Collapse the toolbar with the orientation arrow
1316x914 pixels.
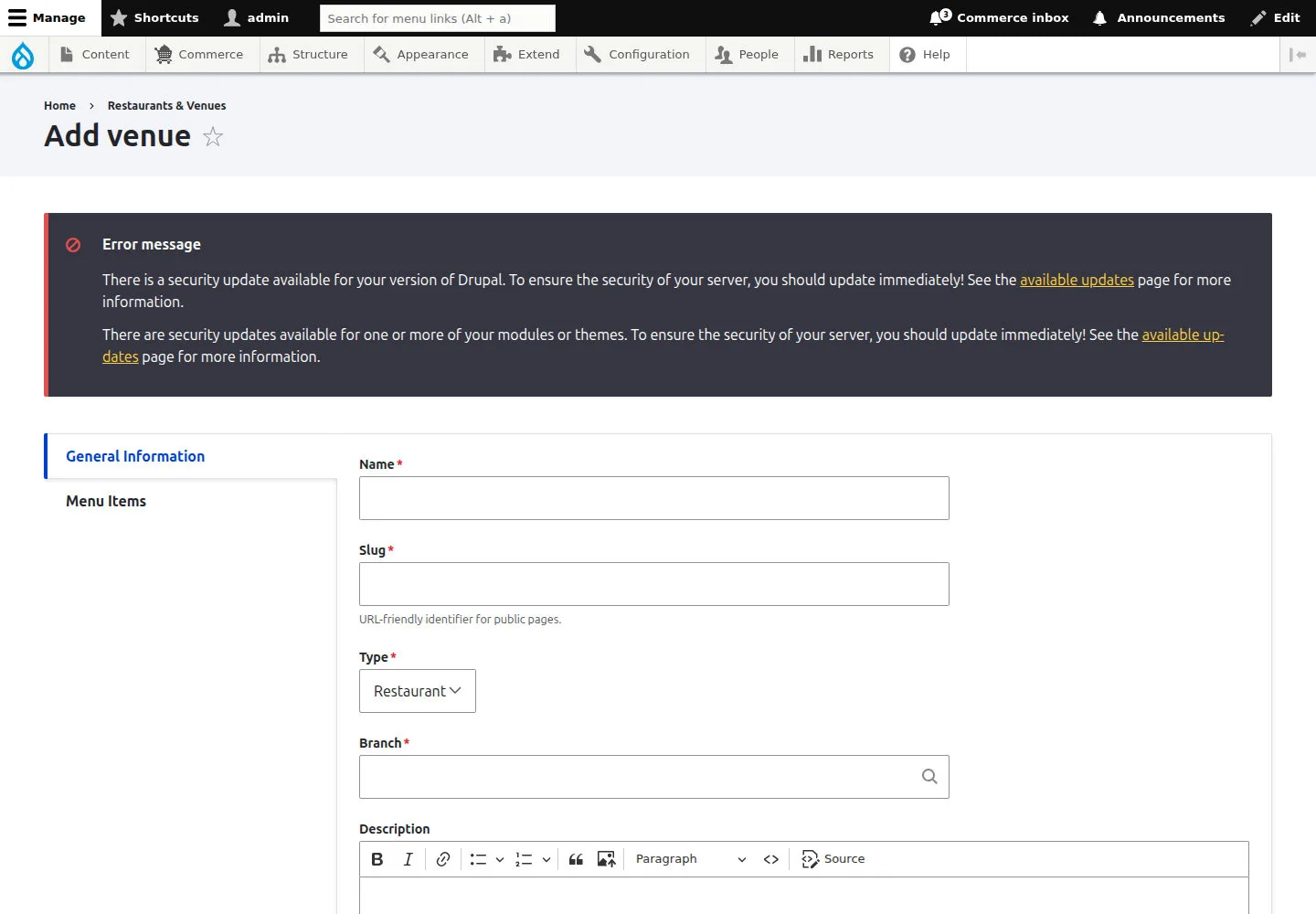1298,55
